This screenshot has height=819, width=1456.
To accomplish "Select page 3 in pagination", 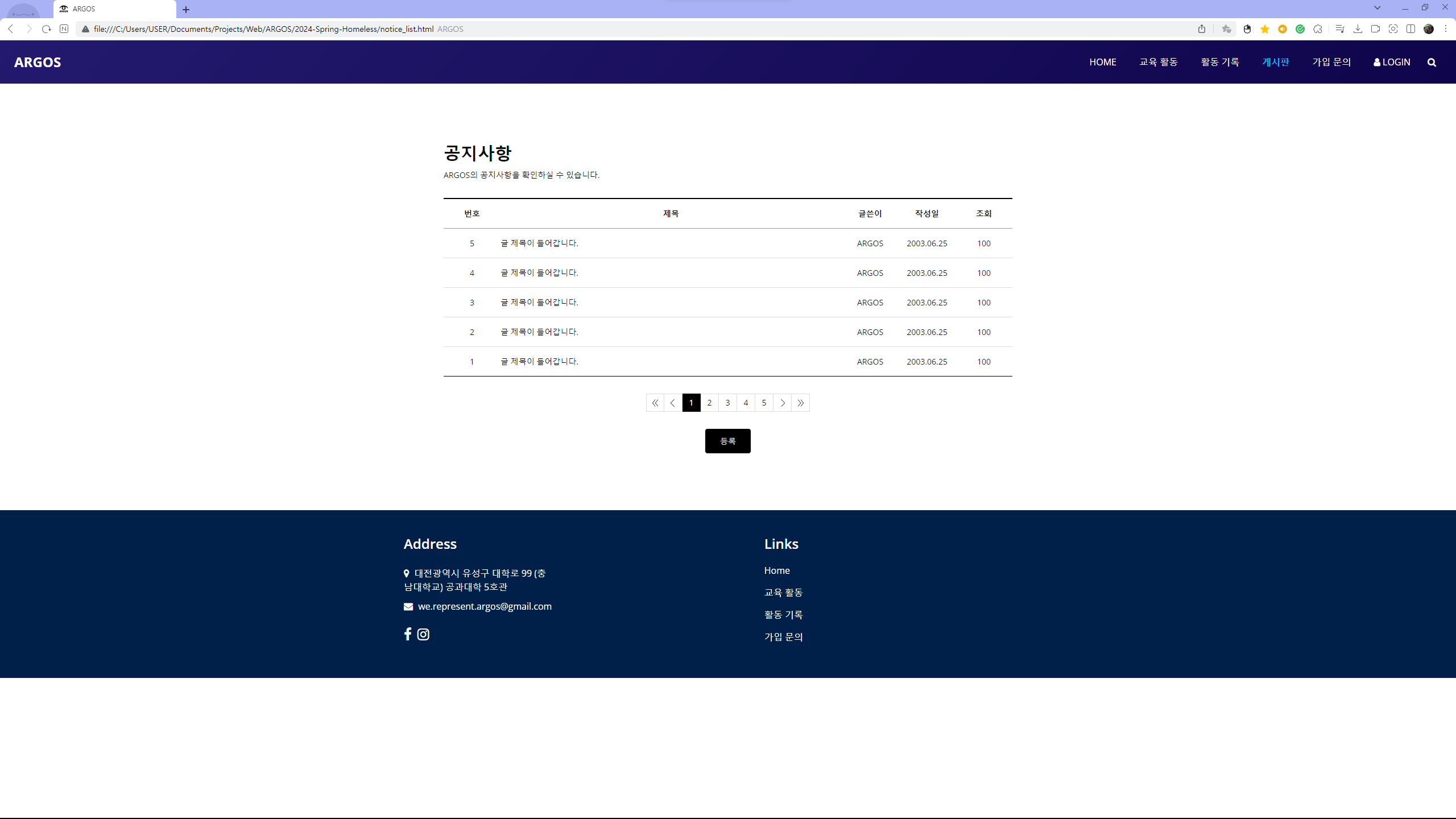I will (x=727, y=403).
